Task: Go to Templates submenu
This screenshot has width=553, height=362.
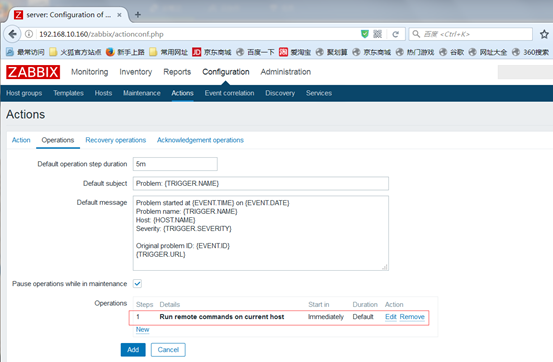Action: click(68, 93)
